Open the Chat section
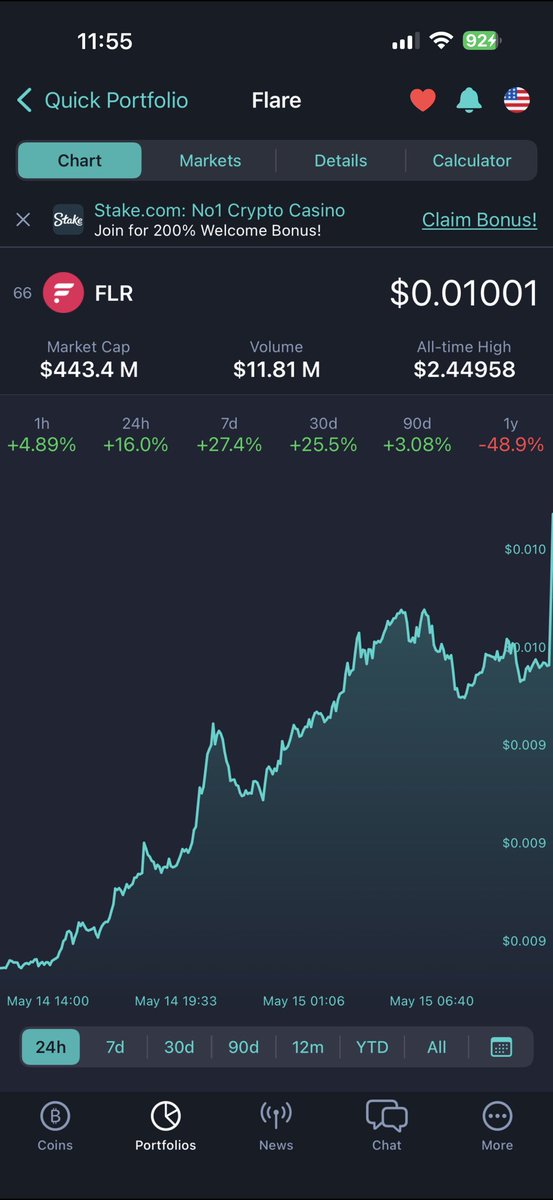The width and height of the screenshot is (553, 1200). point(387,1126)
